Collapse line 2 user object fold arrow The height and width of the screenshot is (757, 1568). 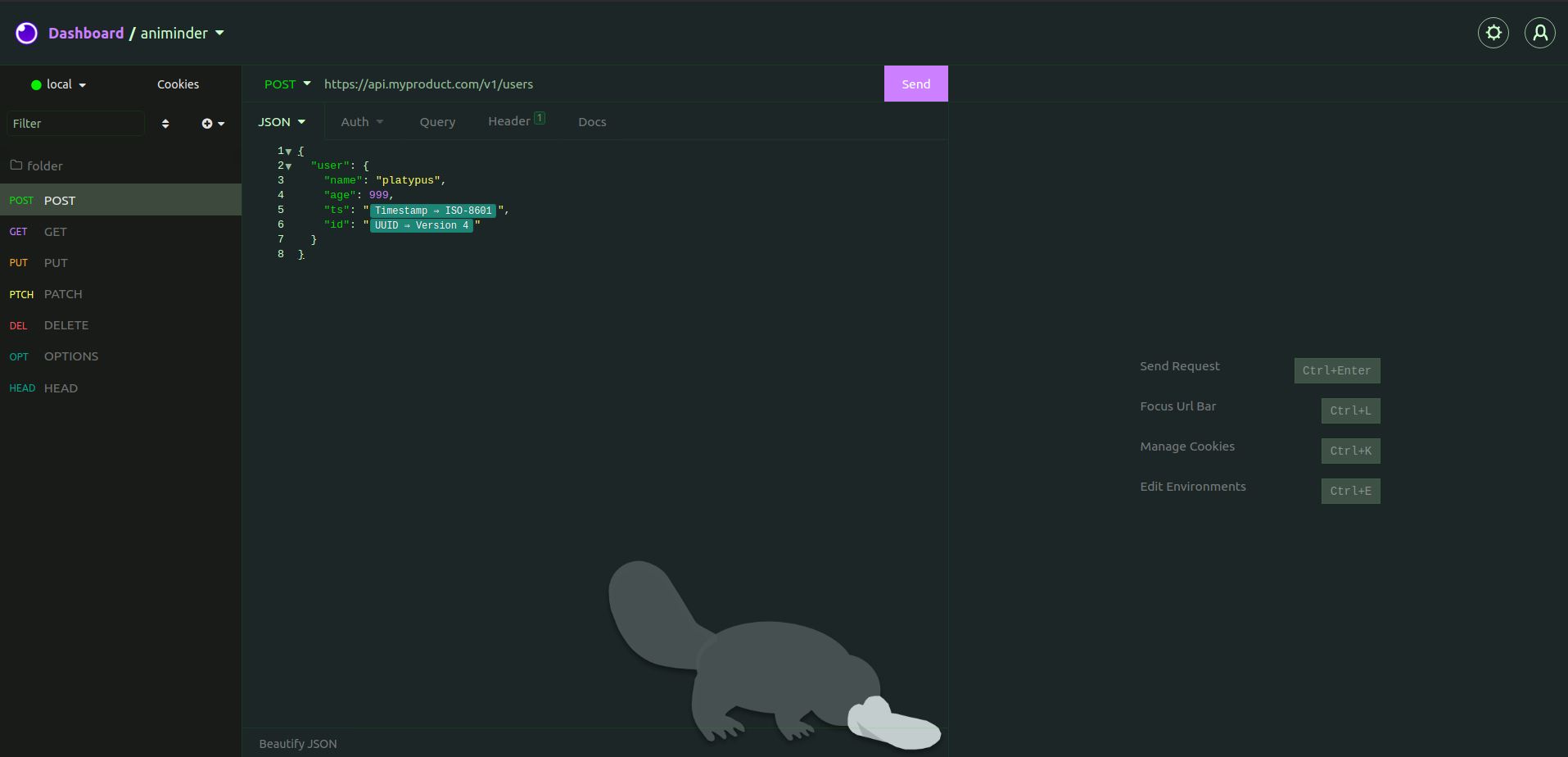tap(288, 166)
